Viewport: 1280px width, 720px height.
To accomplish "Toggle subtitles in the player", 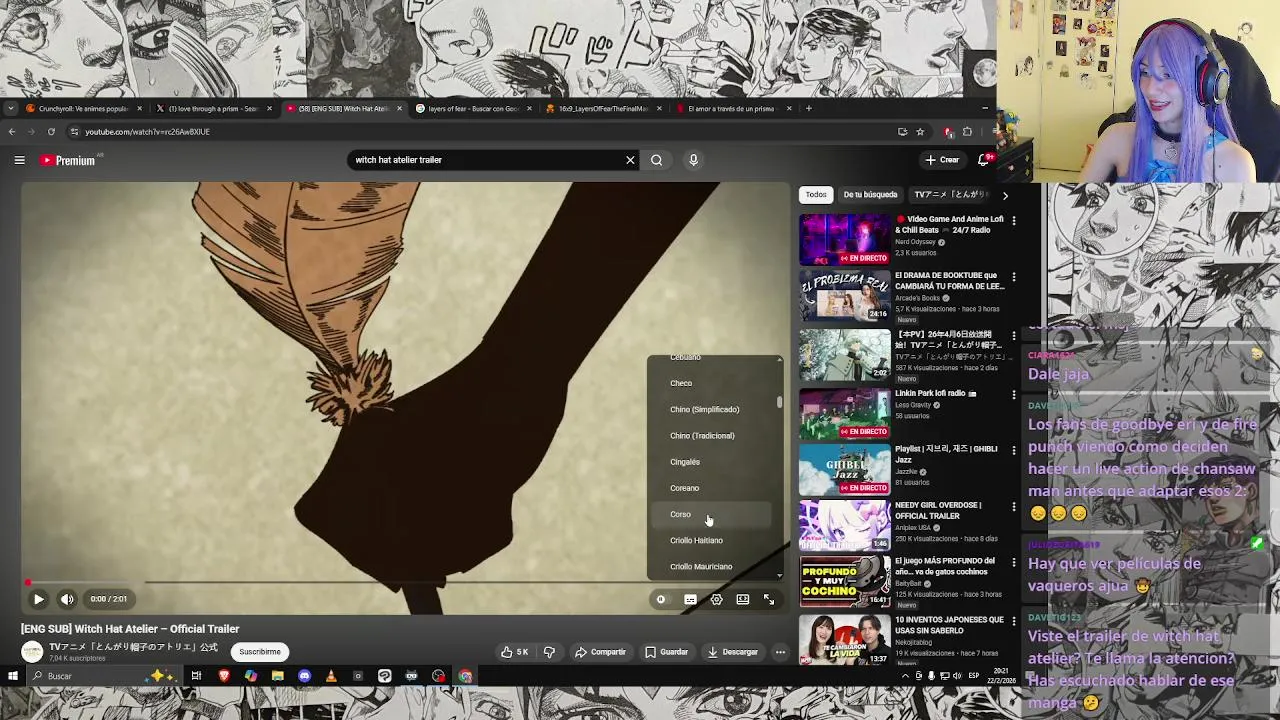I will pos(690,600).
